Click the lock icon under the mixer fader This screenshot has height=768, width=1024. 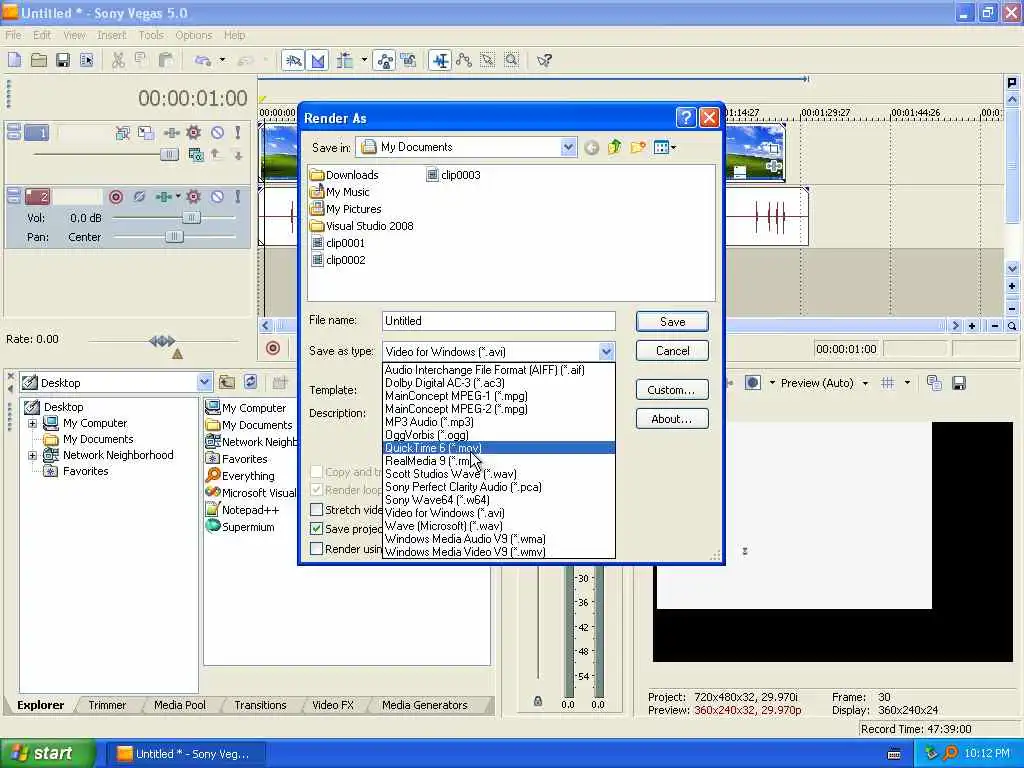(x=537, y=701)
